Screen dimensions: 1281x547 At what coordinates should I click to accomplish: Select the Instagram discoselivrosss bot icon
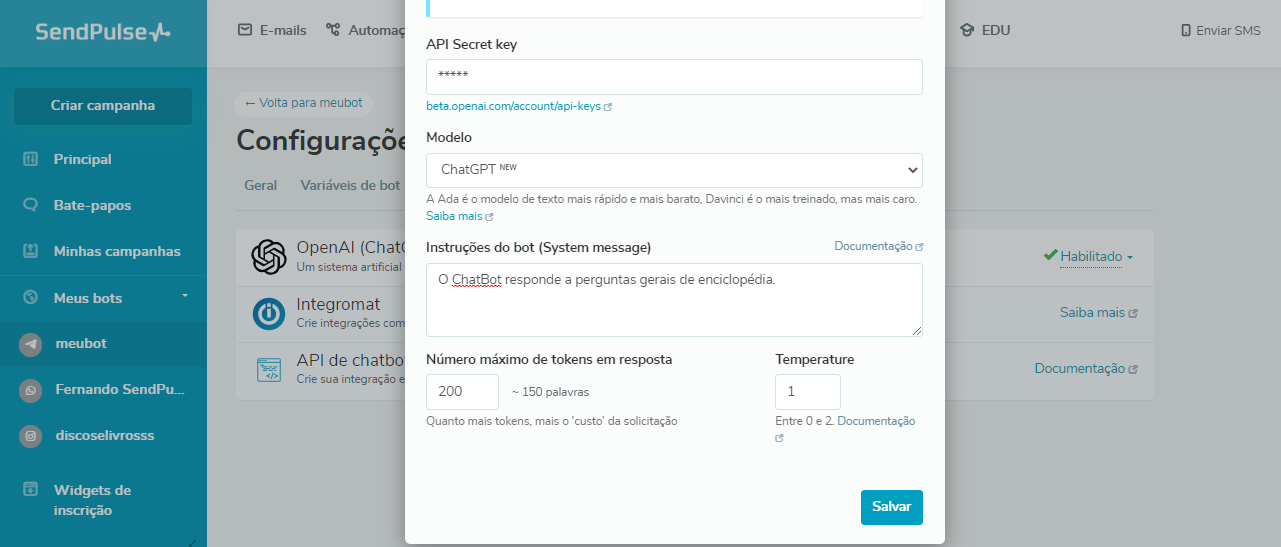coord(31,436)
